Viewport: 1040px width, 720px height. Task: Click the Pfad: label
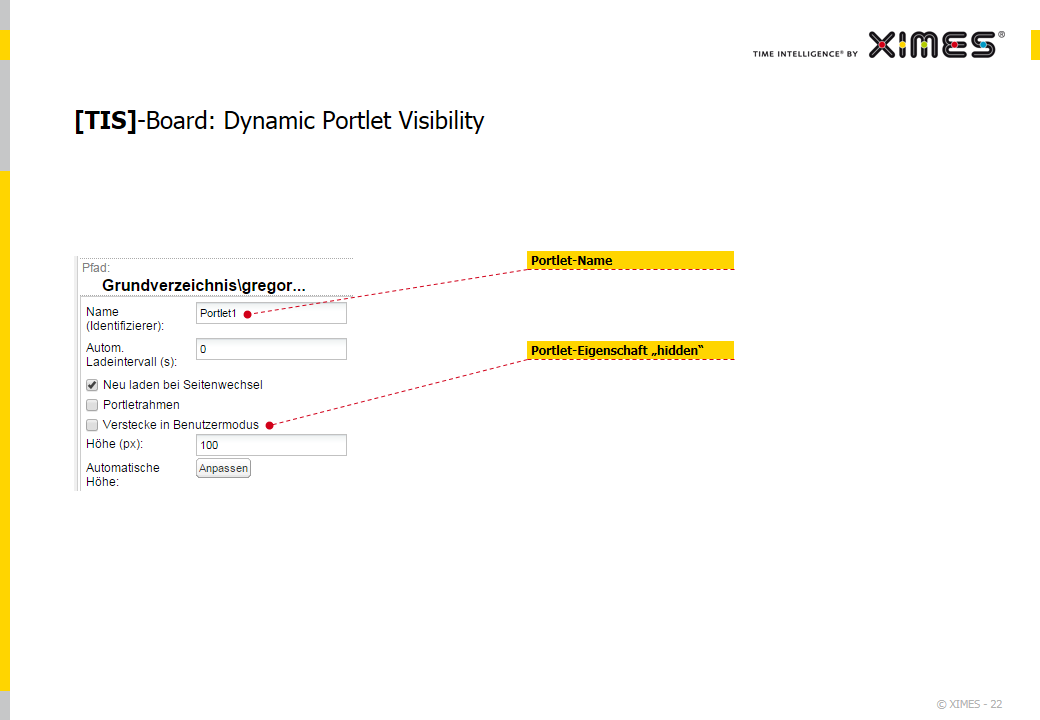(96, 268)
